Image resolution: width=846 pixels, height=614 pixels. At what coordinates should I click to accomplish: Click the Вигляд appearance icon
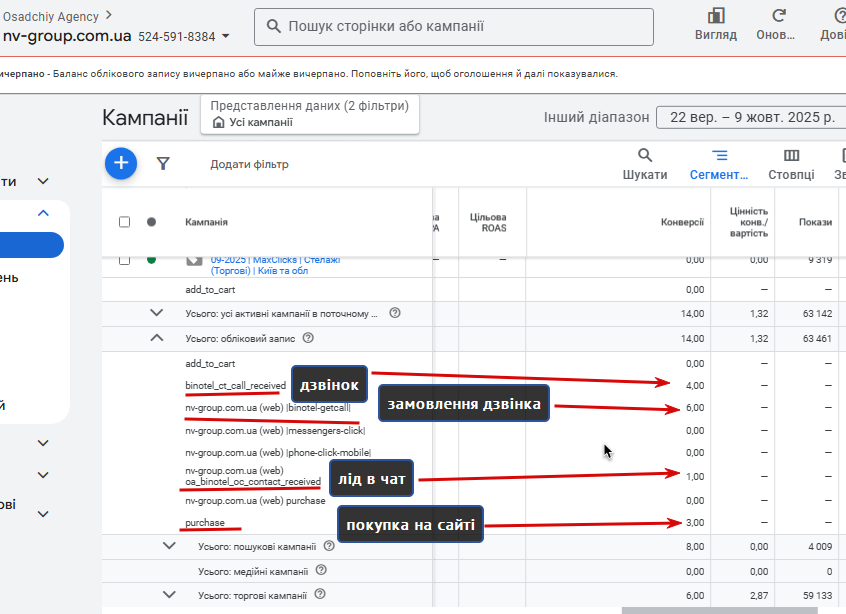pos(715,24)
